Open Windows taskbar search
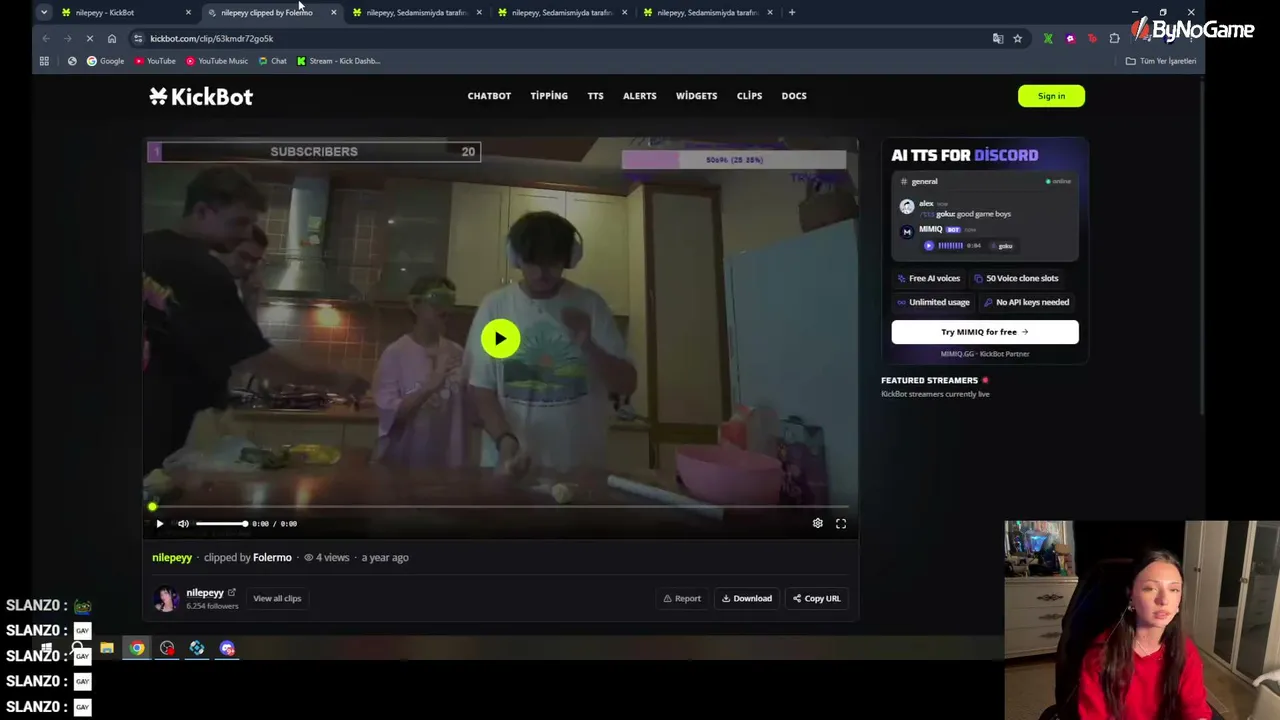1280x720 pixels. click(x=76, y=648)
